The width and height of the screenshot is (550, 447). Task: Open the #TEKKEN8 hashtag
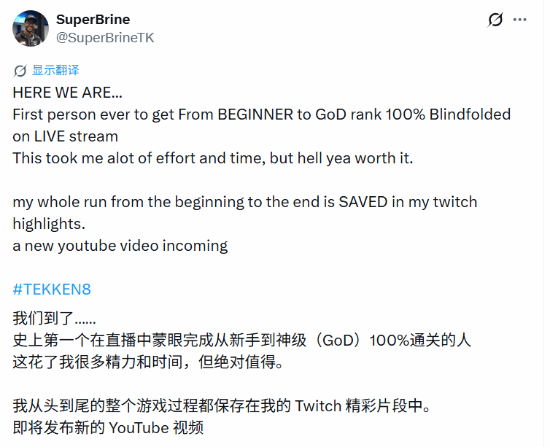52,289
